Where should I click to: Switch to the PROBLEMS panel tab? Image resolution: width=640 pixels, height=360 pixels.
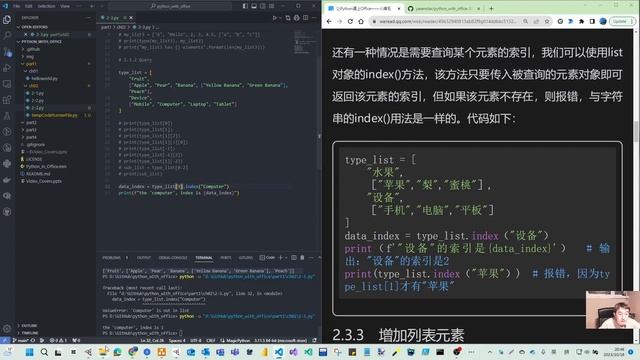[111, 258]
